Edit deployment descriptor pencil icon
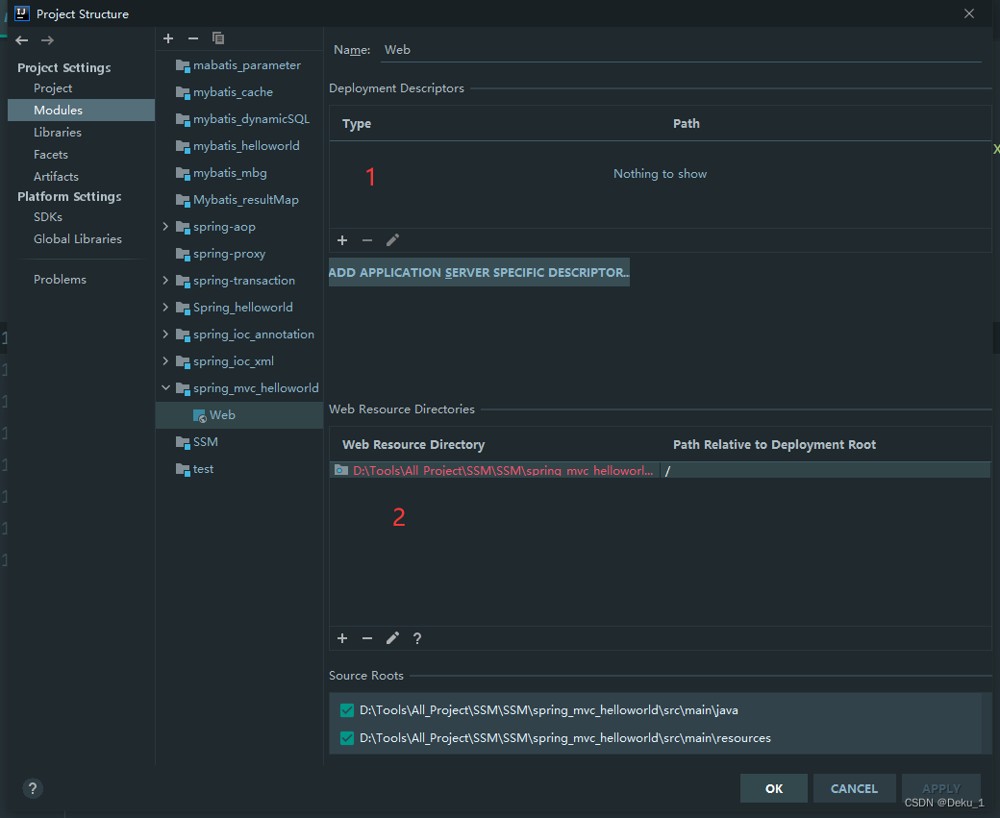The width and height of the screenshot is (1000, 818). 392,240
